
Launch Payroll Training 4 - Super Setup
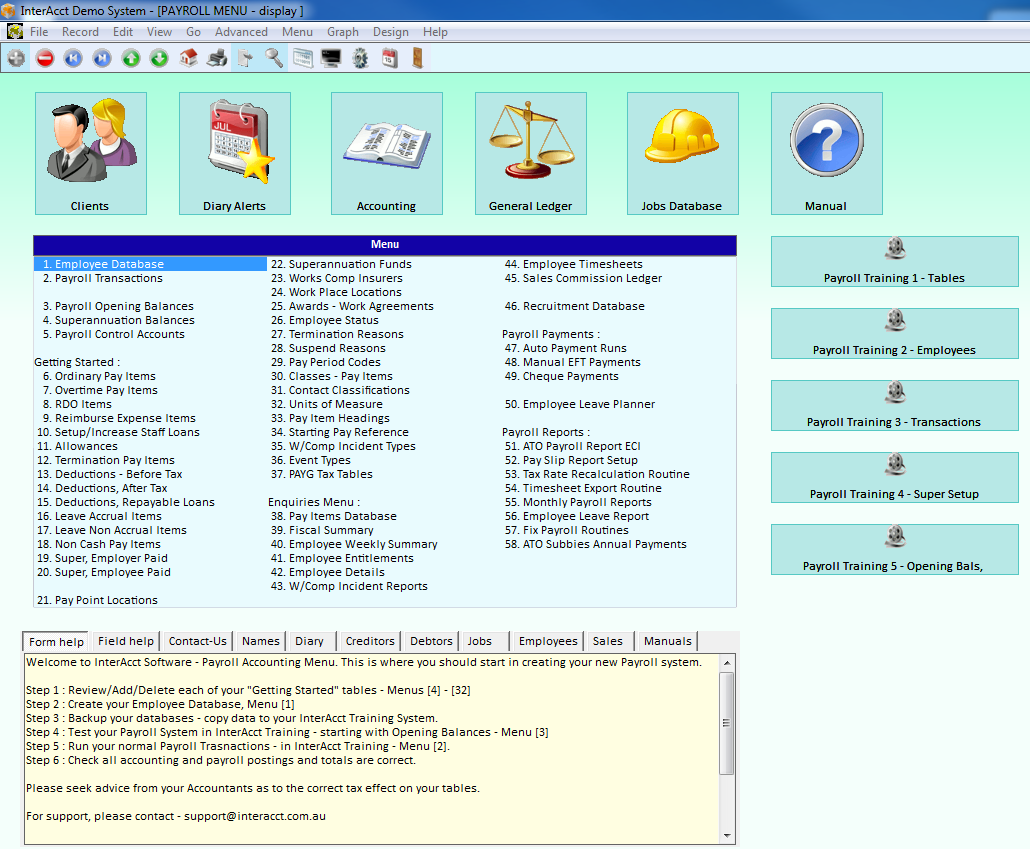coord(894,477)
